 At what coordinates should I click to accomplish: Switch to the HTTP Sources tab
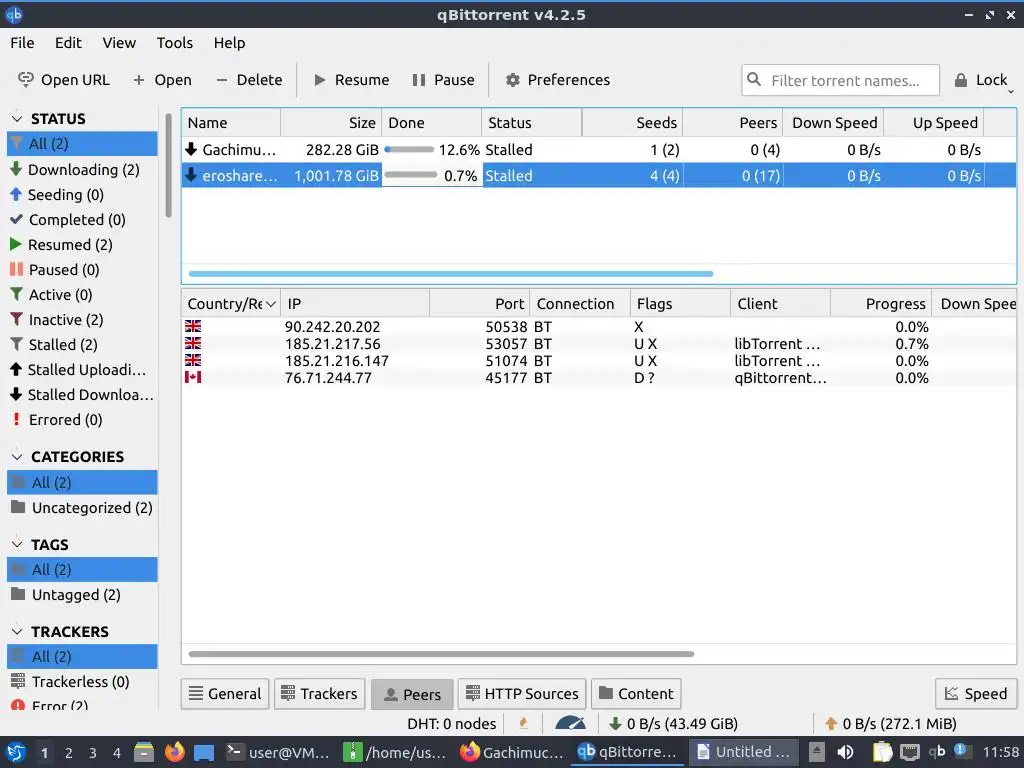522,694
